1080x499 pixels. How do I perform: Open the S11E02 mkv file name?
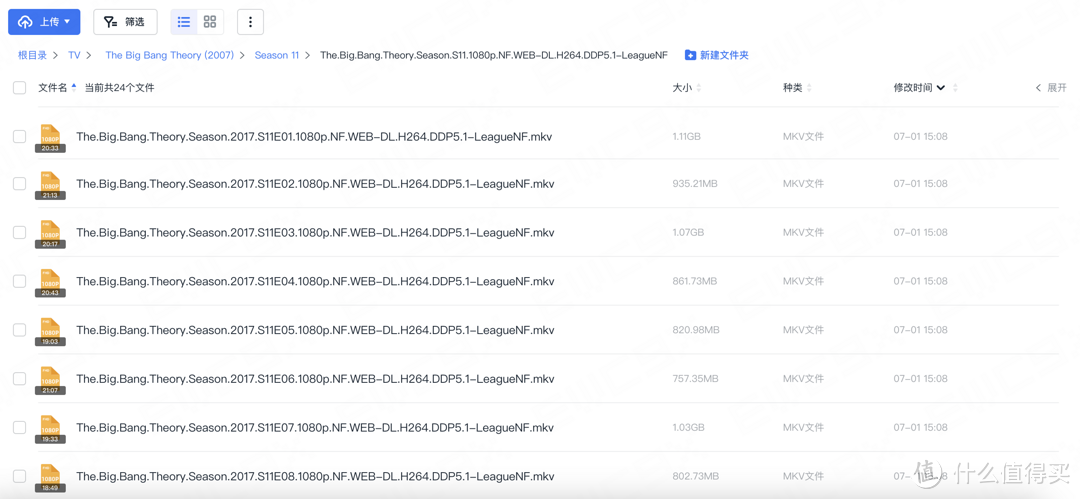click(315, 184)
